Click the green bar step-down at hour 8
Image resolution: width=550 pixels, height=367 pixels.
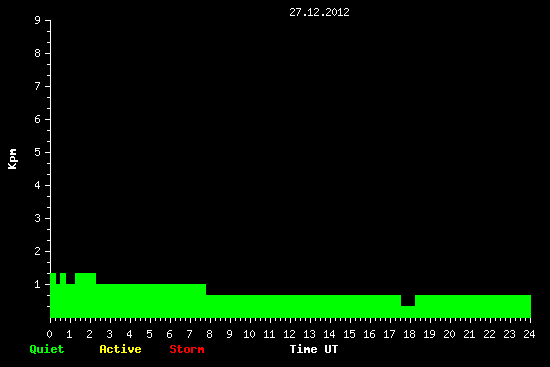206,290
